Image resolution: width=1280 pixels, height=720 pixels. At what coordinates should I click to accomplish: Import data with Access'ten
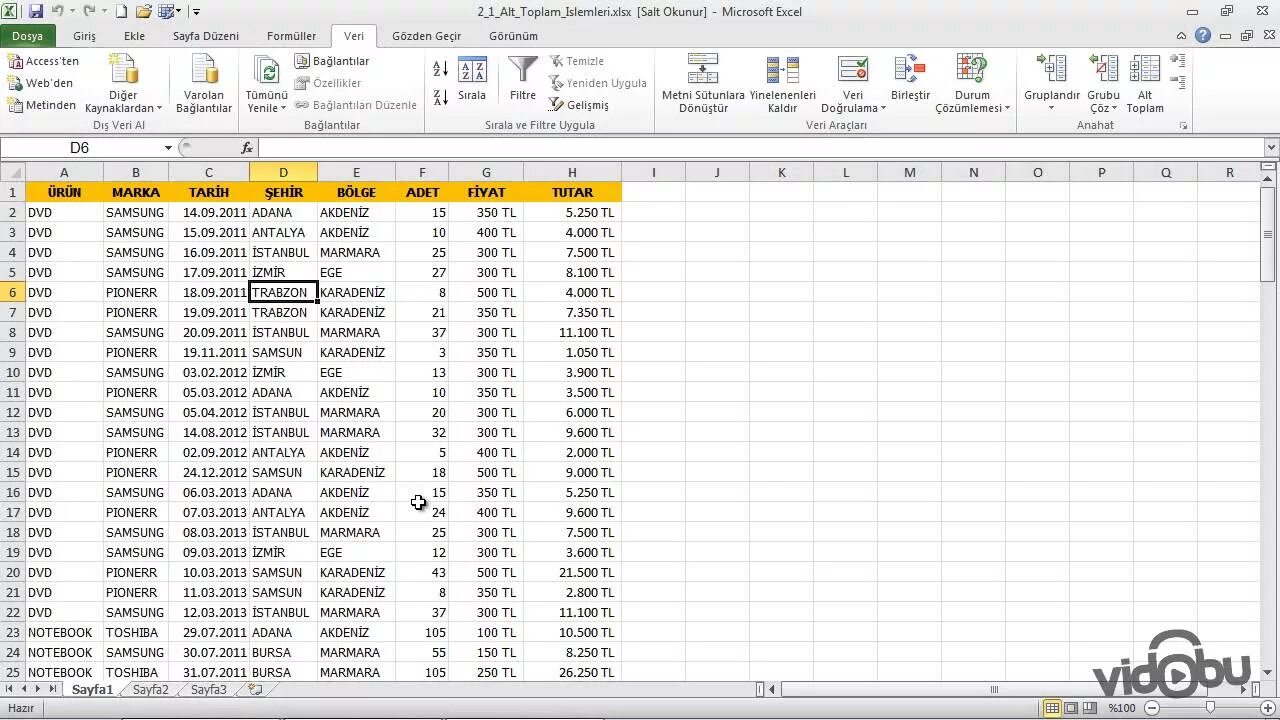tap(43, 61)
